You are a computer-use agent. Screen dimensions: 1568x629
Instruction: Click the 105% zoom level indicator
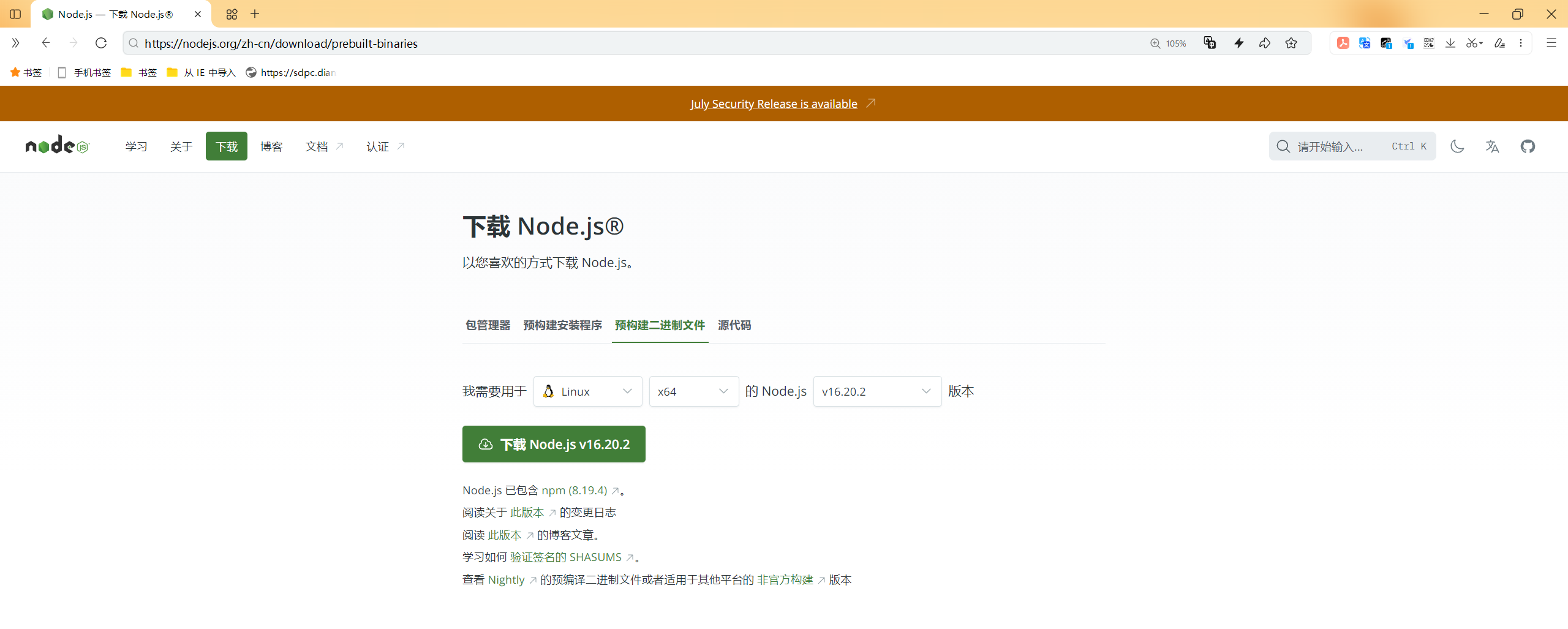1169,43
